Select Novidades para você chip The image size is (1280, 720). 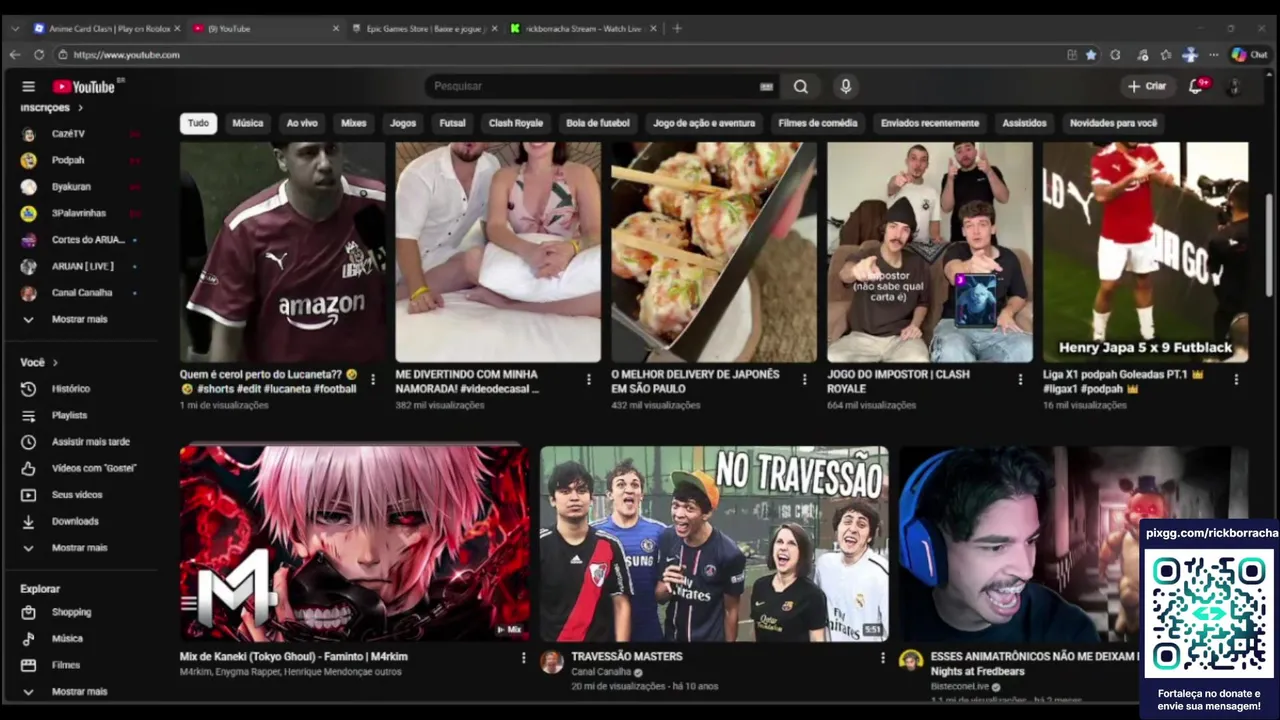1113,123
